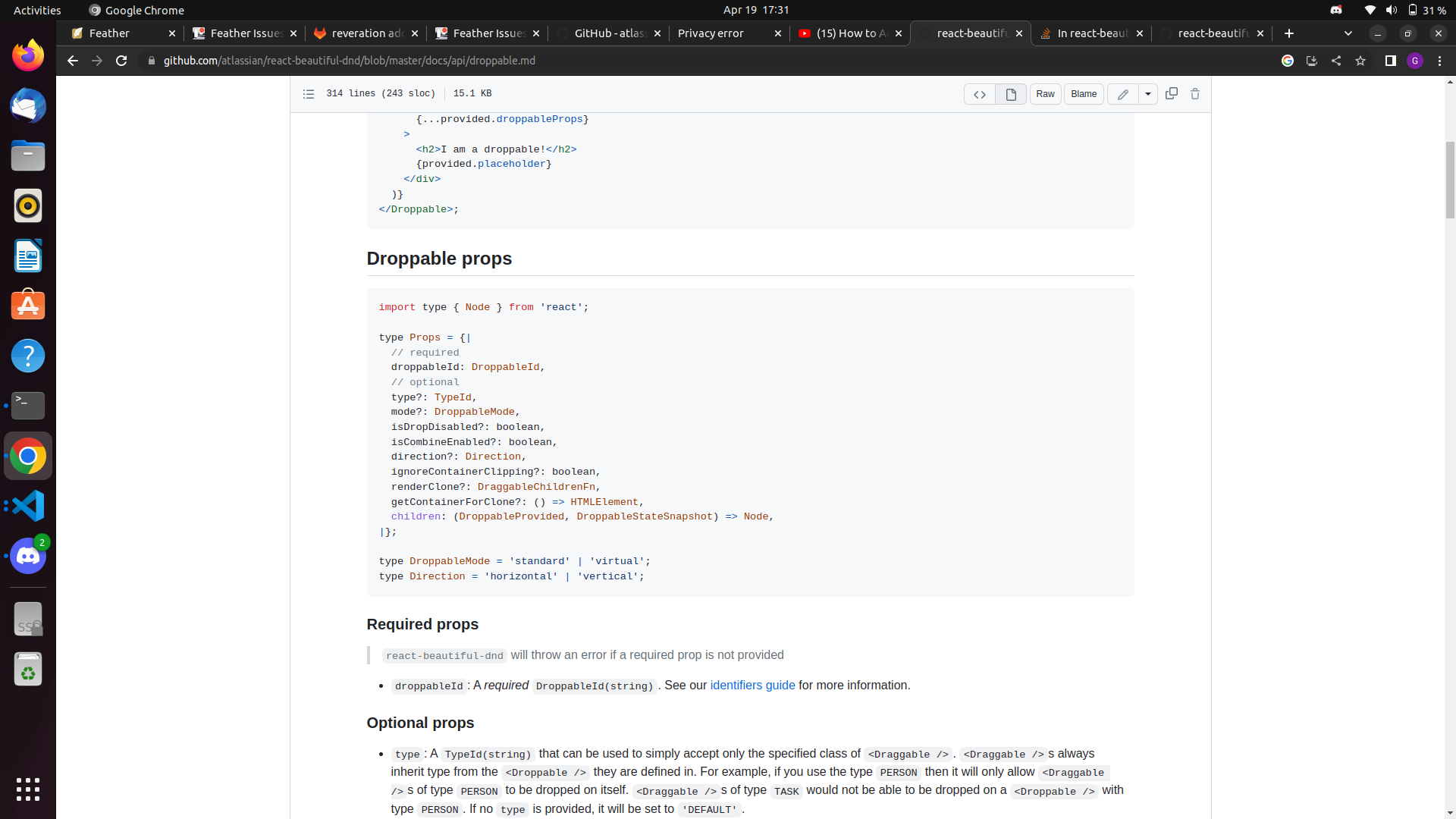Switch to rendered file view
Image resolution: width=1456 pixels, height=819 pixels.
1011,94
